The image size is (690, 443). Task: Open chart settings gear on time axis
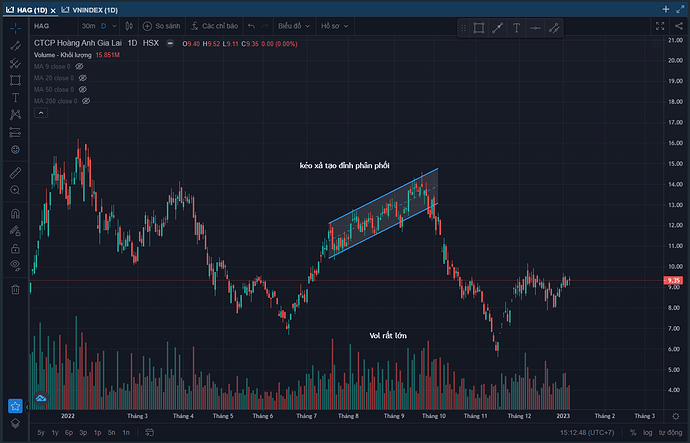tap(676, 416)
